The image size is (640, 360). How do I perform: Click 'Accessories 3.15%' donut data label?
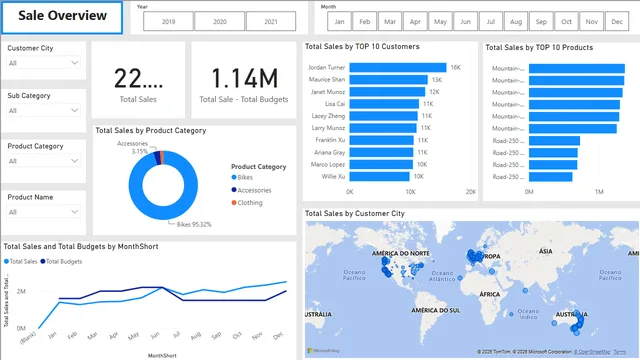coord(133,147)
